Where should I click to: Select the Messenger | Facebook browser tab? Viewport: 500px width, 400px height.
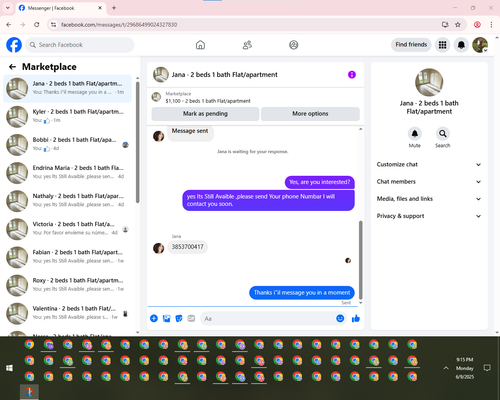pyautogui.click(x=61, y=8)
